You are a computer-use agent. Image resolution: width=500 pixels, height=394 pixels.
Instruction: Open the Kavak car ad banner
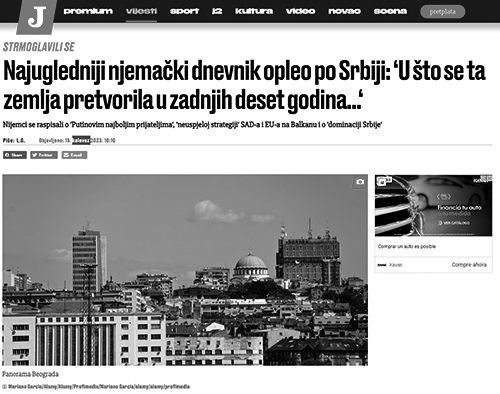click(x=433, y=206)
